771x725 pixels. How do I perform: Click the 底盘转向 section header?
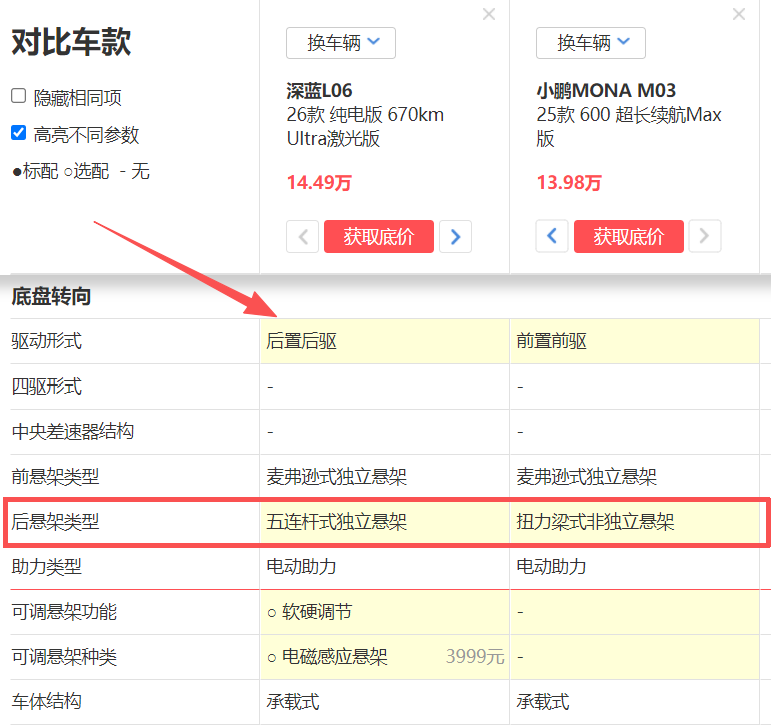[51, 296]
